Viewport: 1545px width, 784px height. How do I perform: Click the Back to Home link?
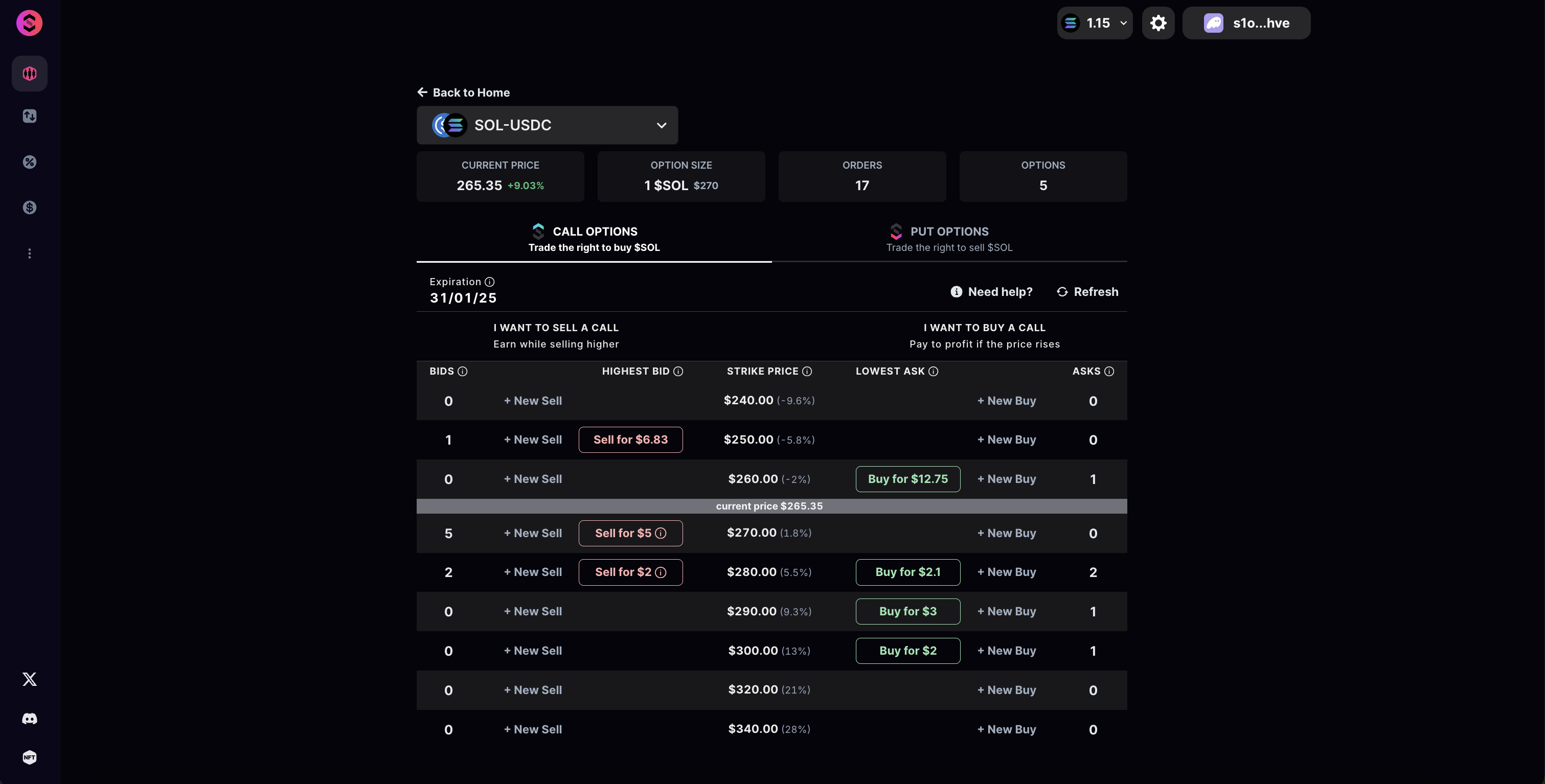click(x=464, y=93)
